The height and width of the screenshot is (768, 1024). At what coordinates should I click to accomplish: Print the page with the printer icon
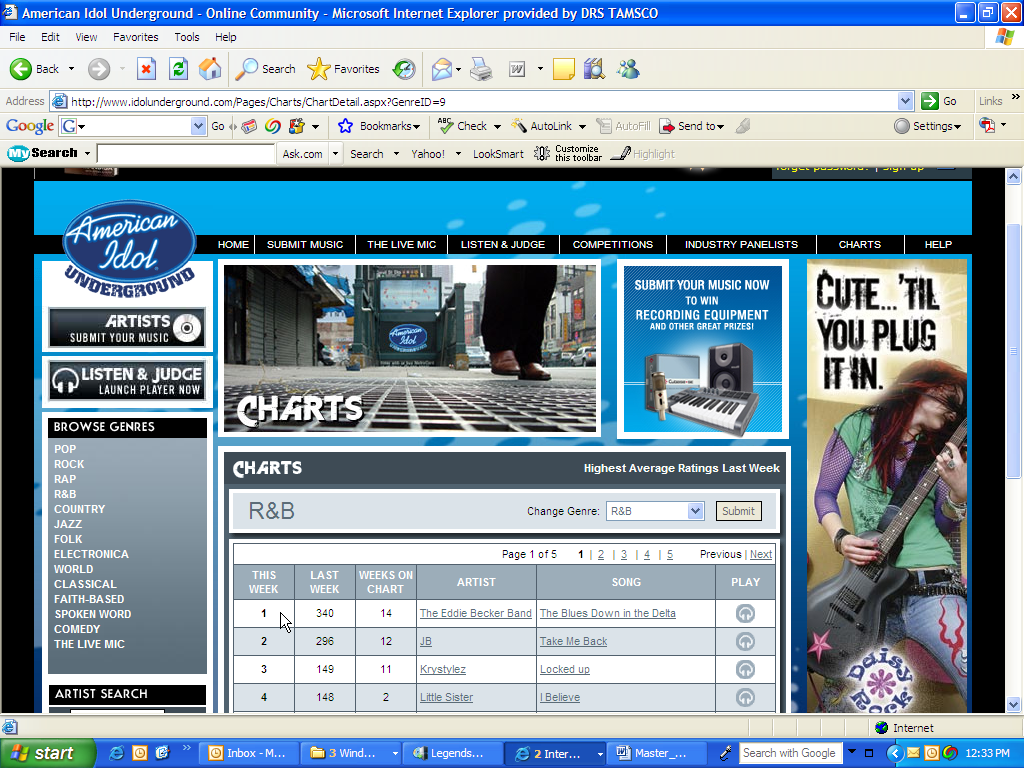tap(481, 69)
